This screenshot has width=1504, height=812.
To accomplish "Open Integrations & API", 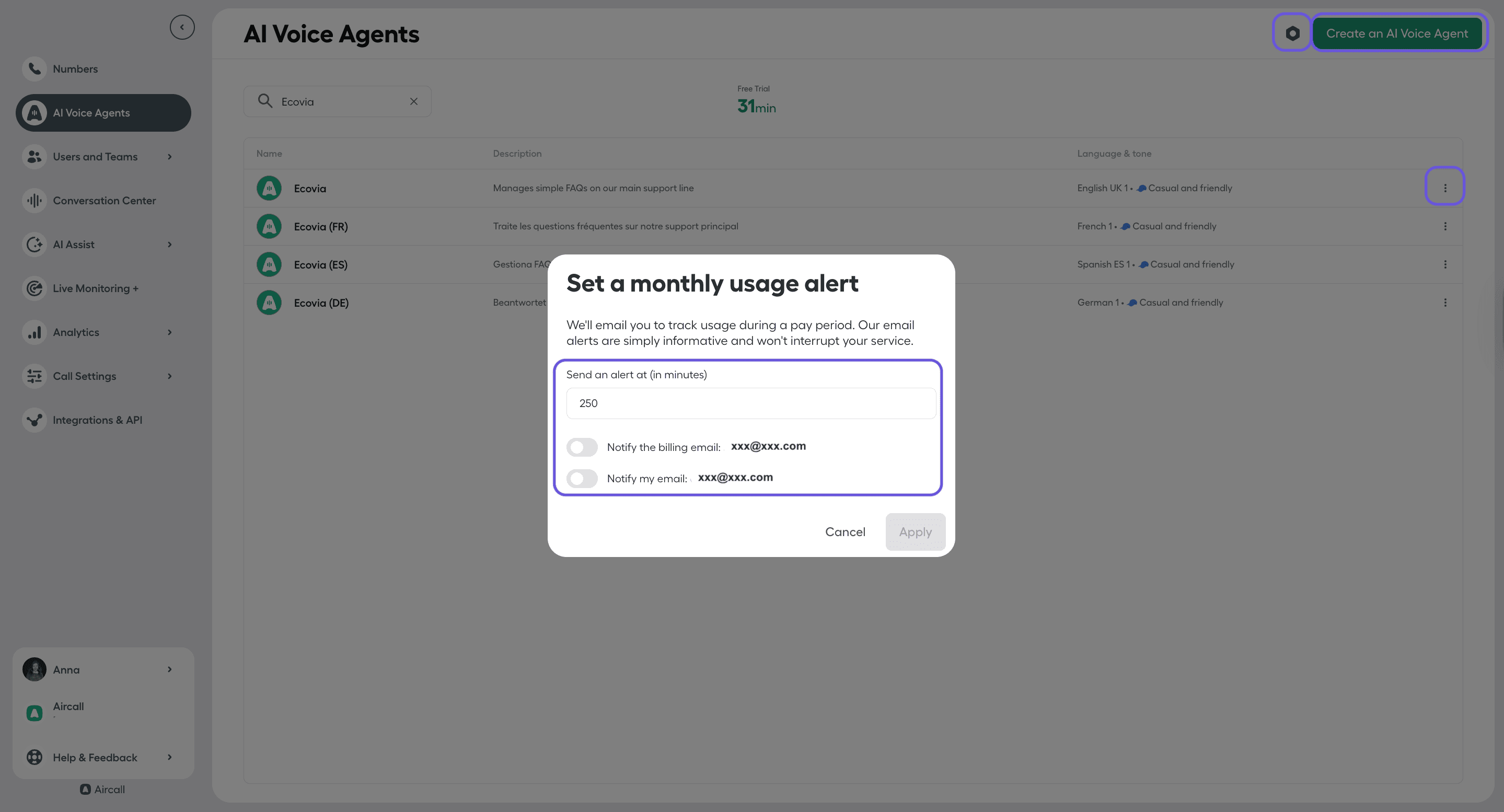I will point(97,420).
